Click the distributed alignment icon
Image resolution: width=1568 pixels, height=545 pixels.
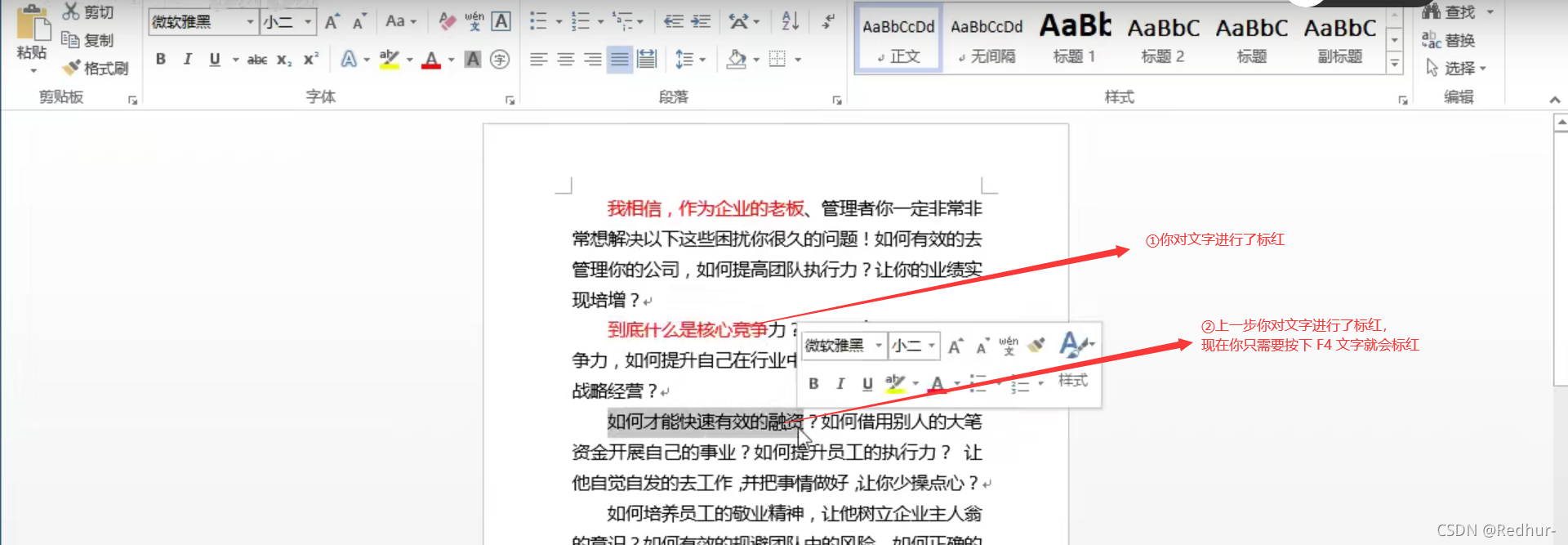pyautogui.click(x=647, y=59)
